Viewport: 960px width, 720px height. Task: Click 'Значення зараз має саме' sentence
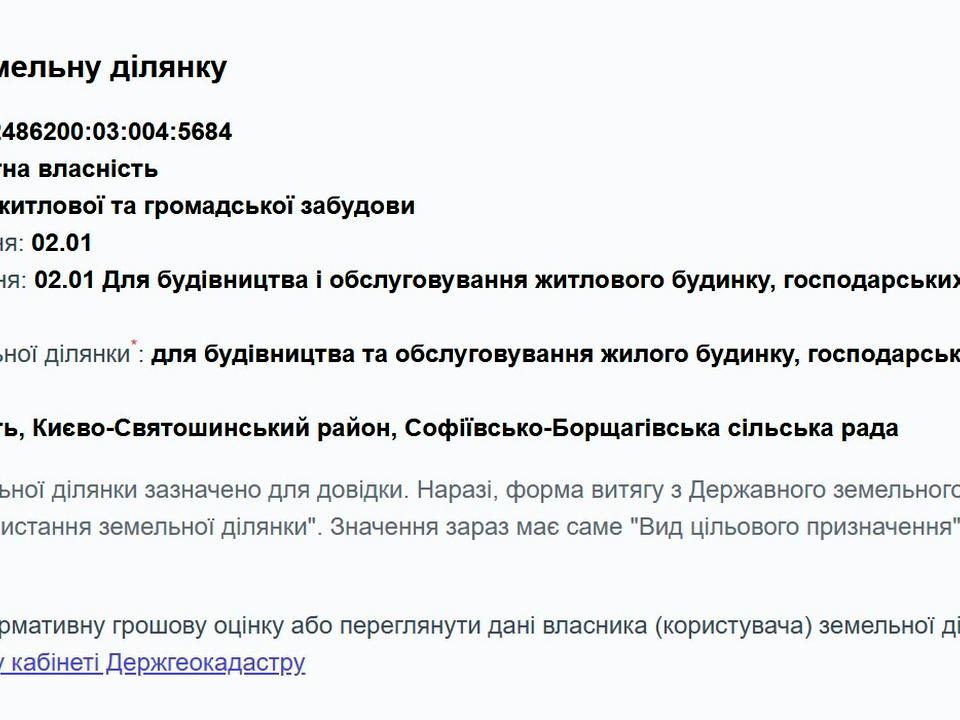[476, 527]
